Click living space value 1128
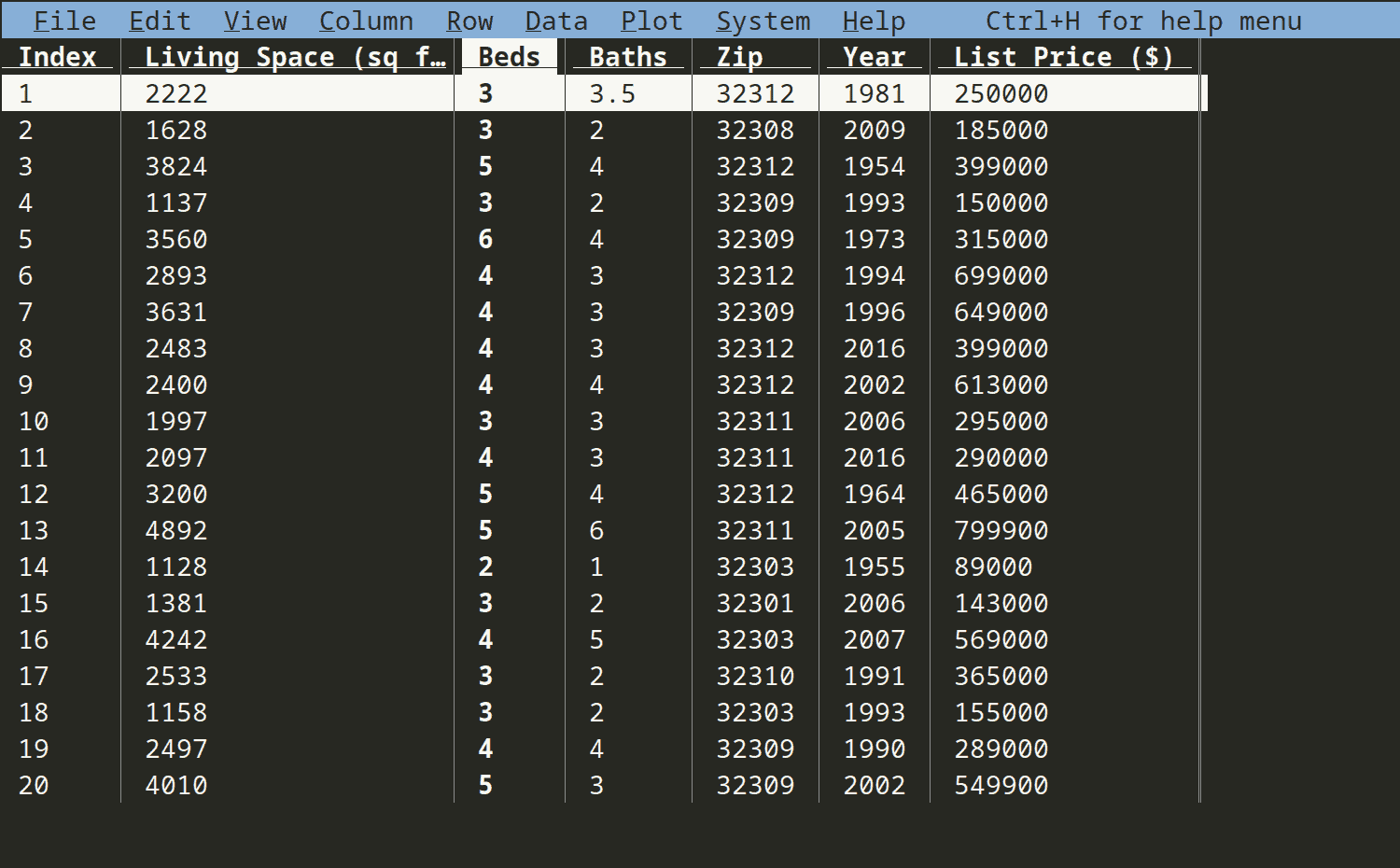This screenshot has width=1400, height=868. pos(176,567)
